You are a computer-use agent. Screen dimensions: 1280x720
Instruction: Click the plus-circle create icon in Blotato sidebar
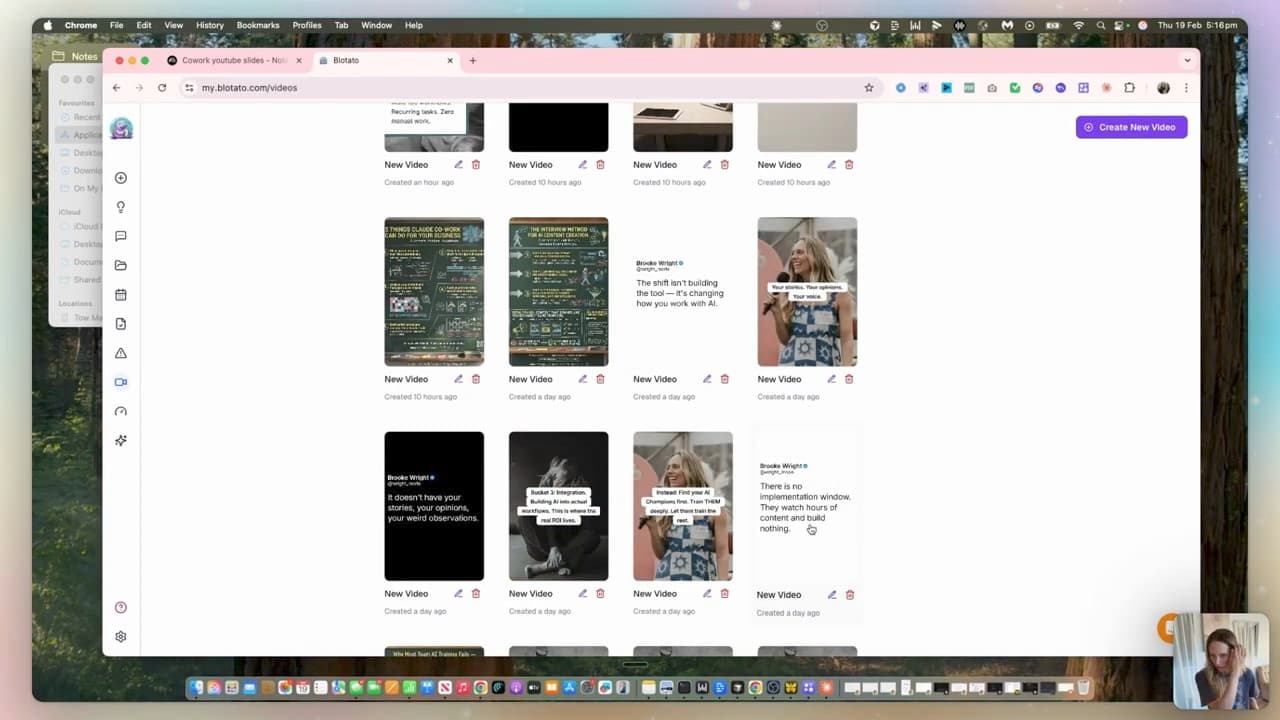121,178
